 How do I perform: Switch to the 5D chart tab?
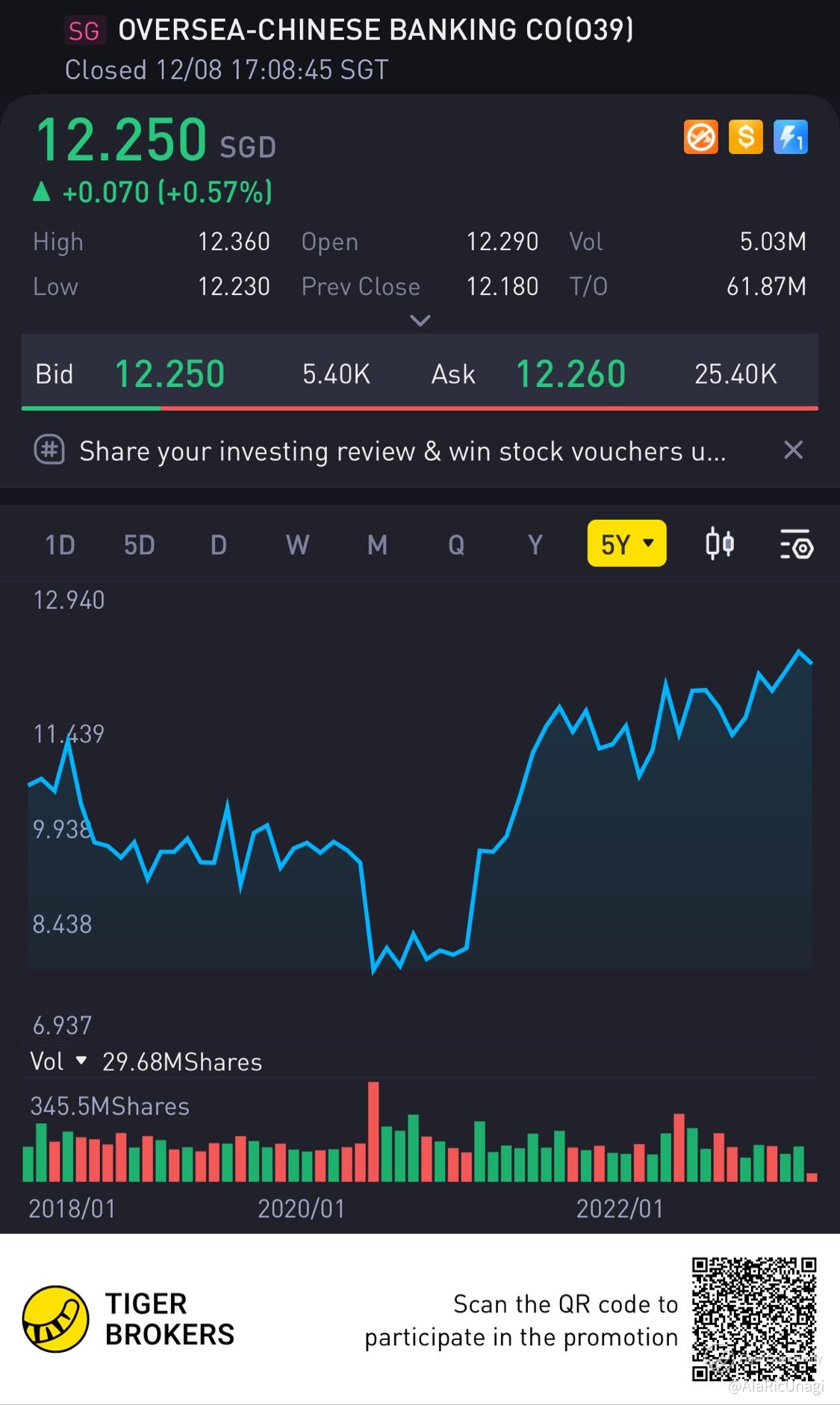point(140,545)
